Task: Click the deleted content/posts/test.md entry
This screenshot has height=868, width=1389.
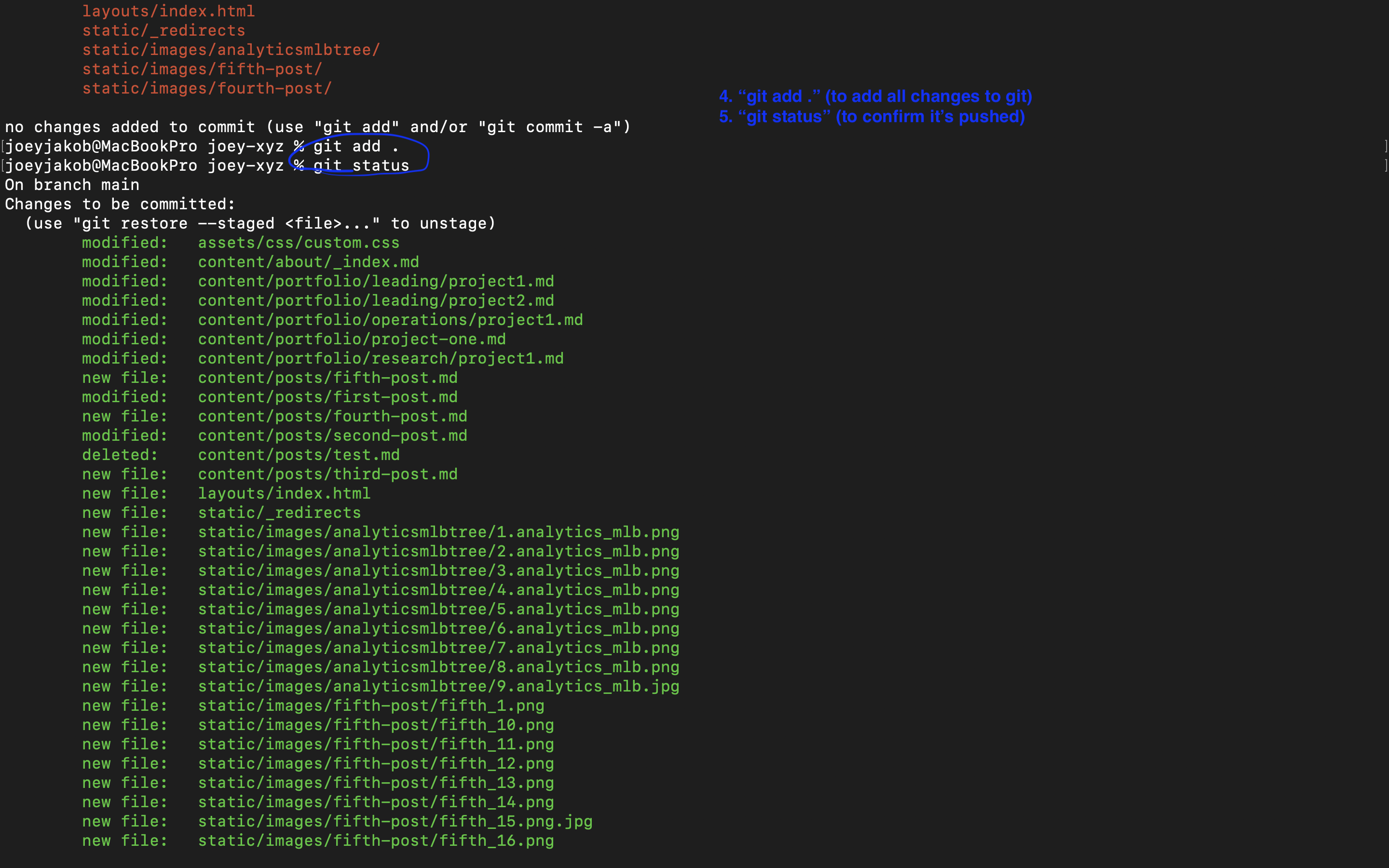Action: point(299,455)
